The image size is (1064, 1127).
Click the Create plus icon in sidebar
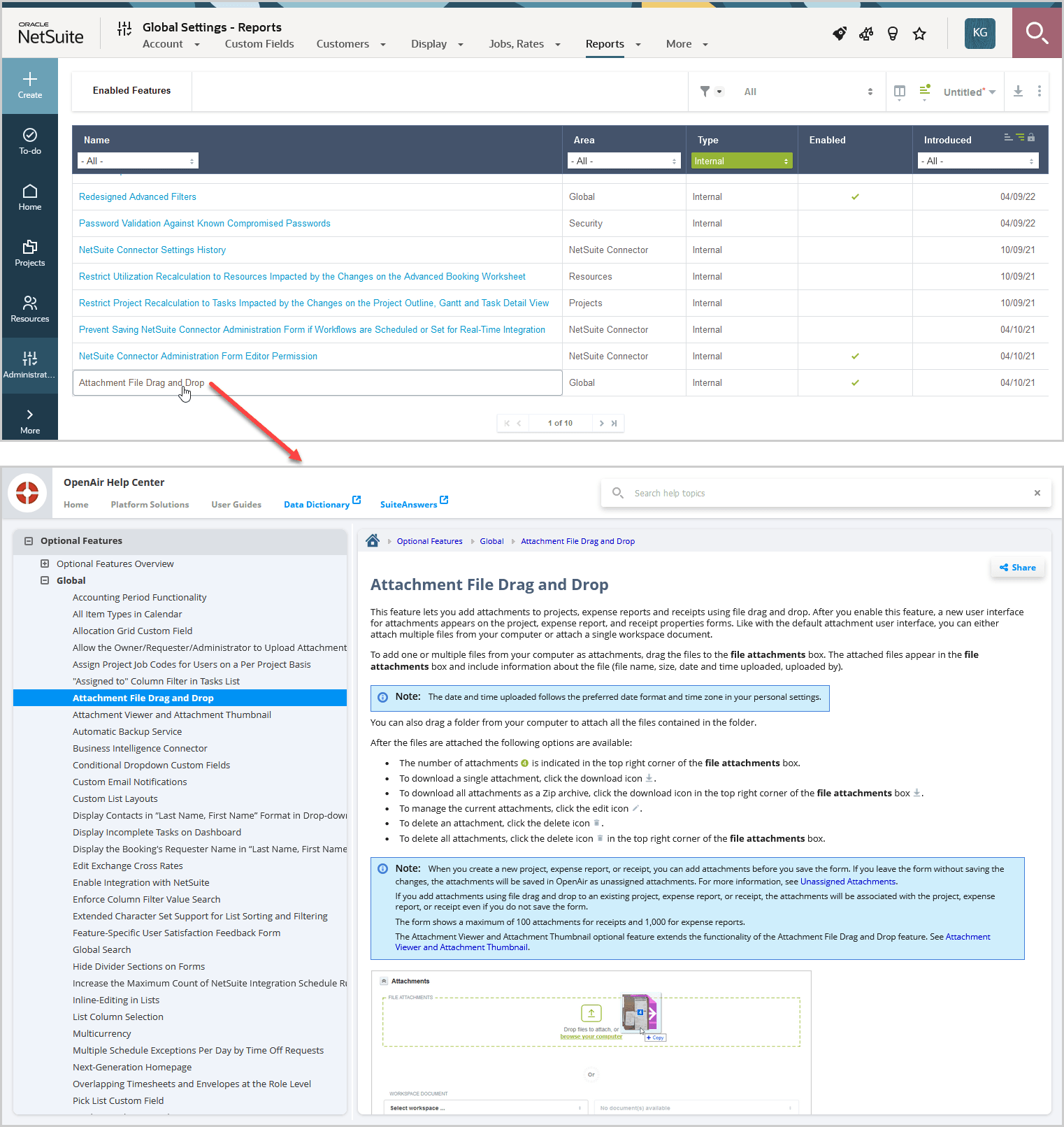30,79
